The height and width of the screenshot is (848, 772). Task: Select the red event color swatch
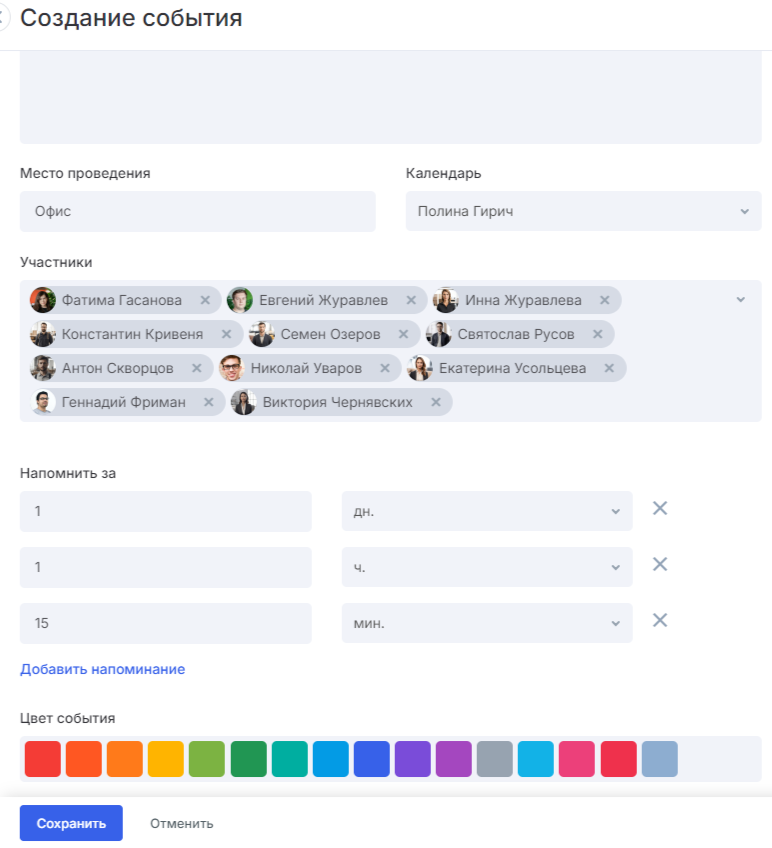click(43, 759)
